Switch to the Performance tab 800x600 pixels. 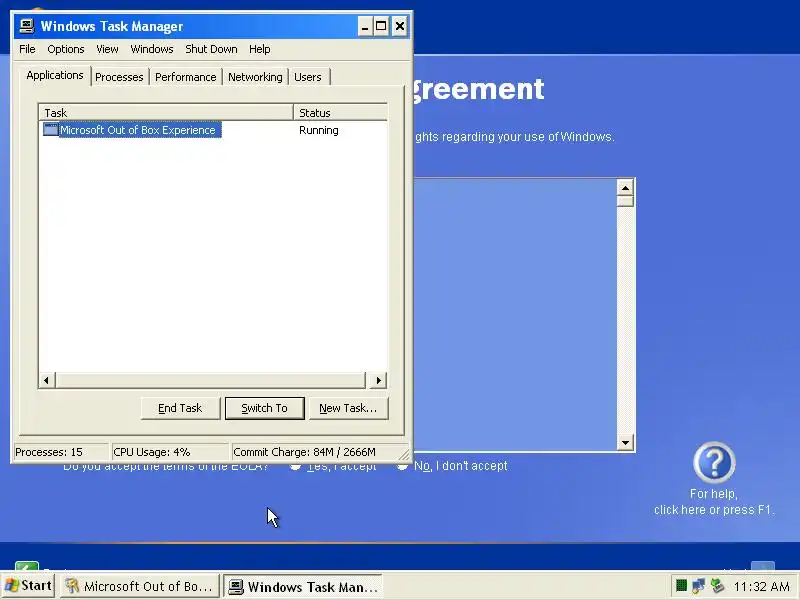(x=186, y=77)
